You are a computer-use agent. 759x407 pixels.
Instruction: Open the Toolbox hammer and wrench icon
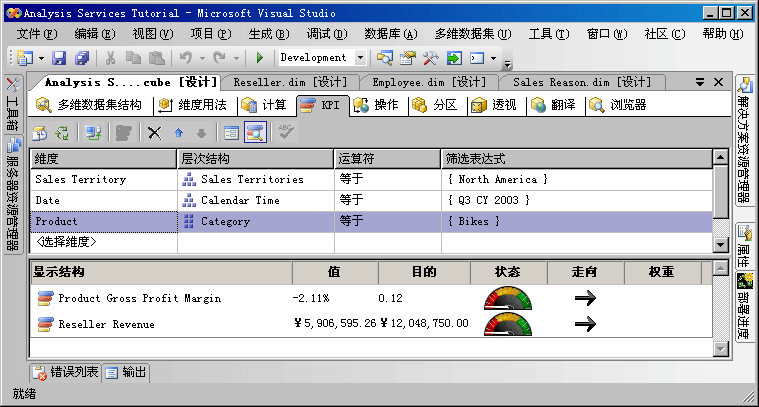431,58
